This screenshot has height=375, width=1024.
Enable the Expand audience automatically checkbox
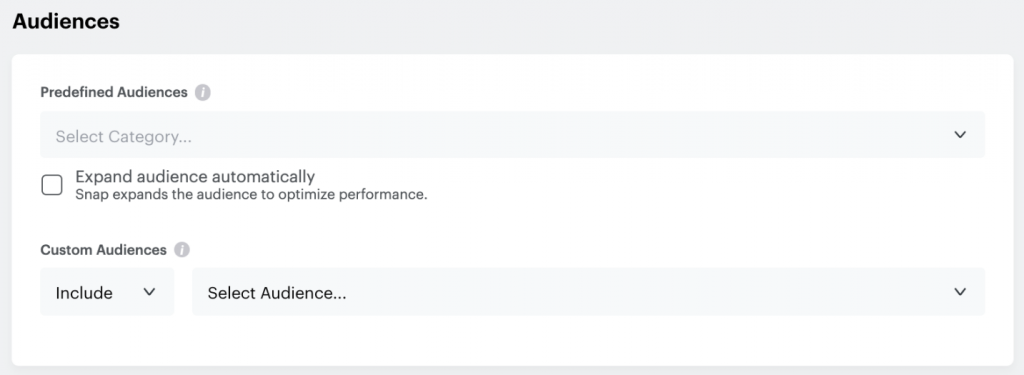click(52, 185)
